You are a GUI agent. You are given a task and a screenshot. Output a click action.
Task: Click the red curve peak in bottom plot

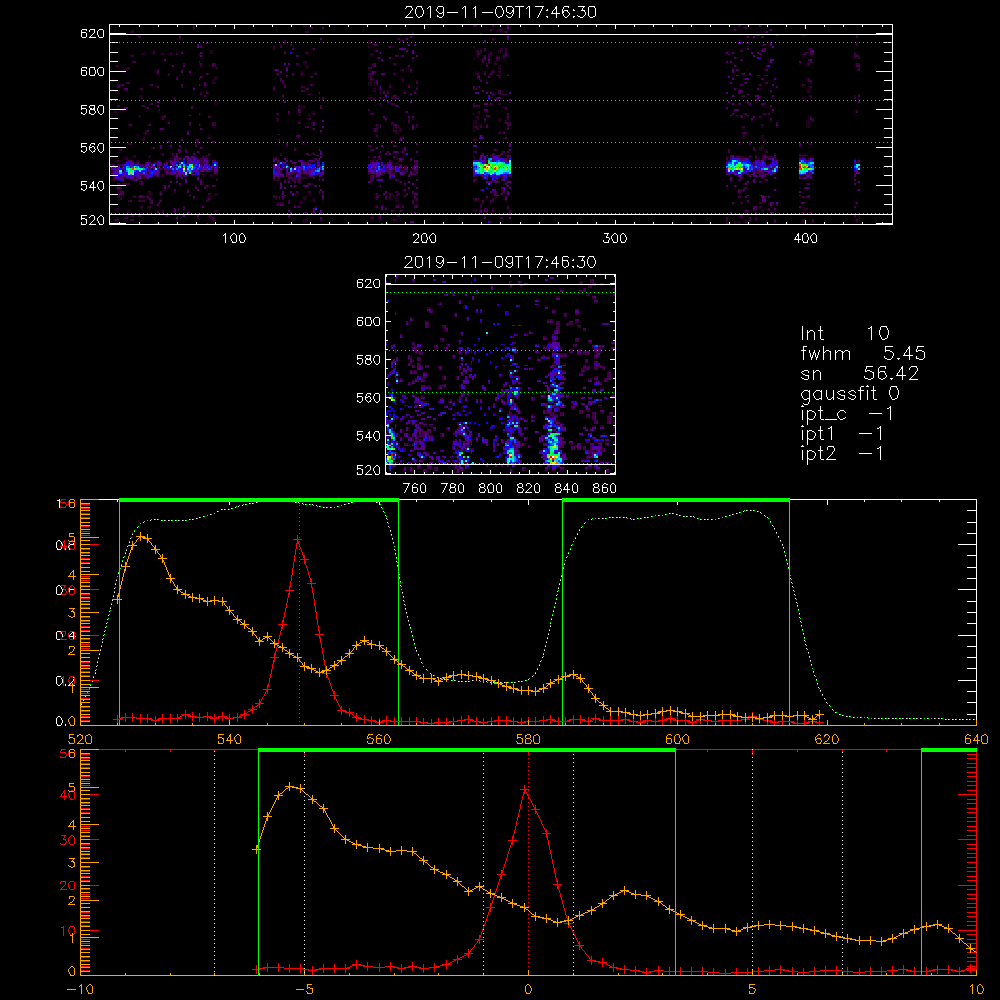click(525, 790)
